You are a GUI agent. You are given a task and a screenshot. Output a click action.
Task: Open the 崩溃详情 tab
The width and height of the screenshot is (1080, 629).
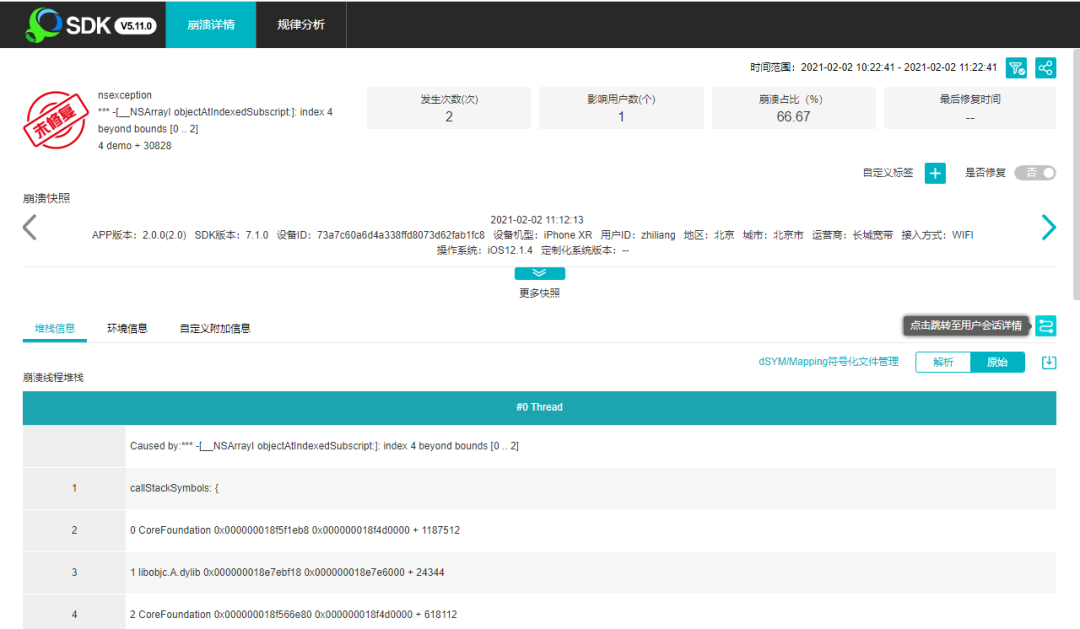pos(211,25)
